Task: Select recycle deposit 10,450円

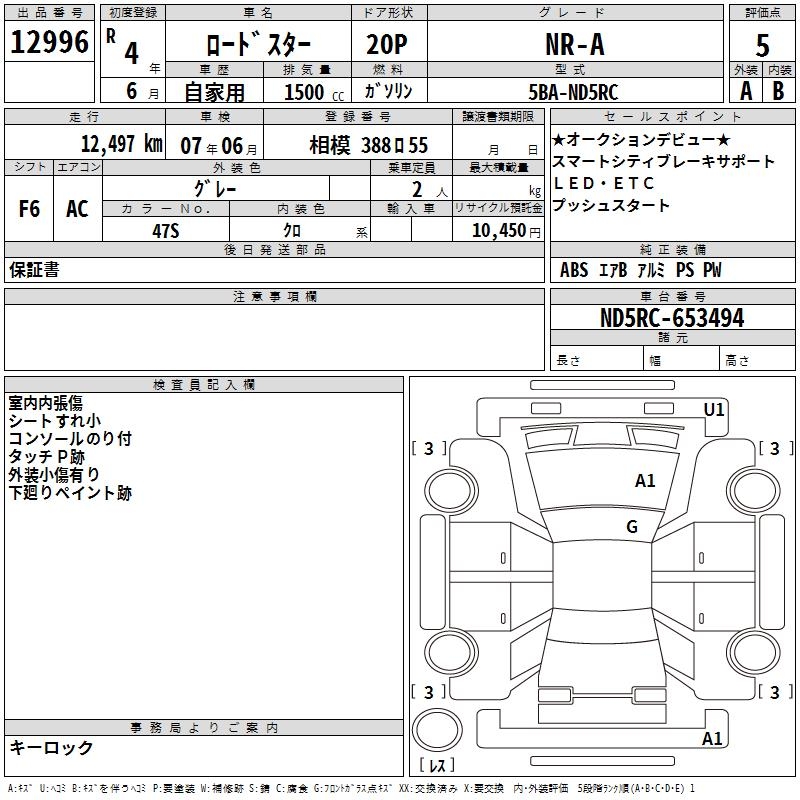Action: pos(506,231)
